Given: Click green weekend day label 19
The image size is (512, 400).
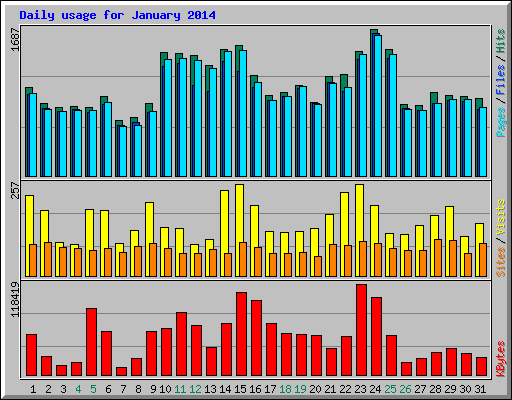Looking at the screenshot, I should [x=300, y=389].
